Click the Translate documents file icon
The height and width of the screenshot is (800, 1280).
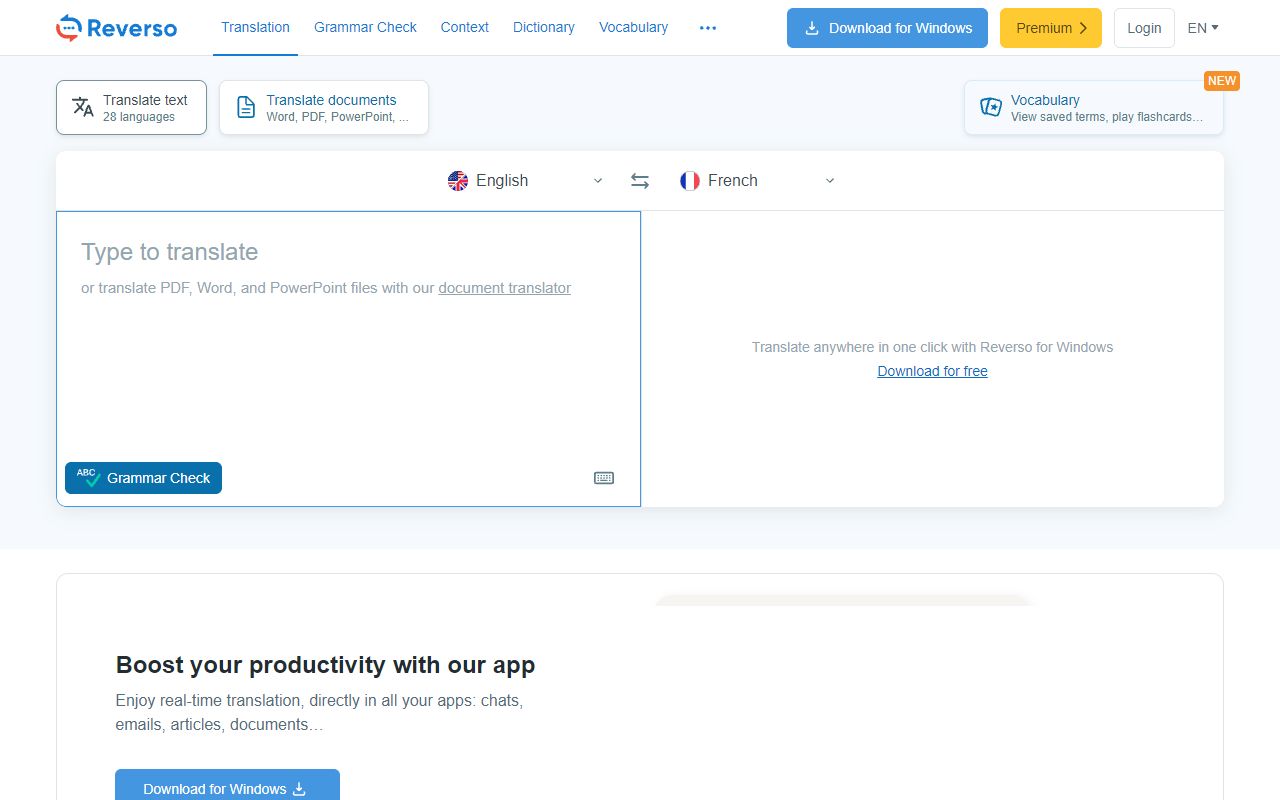point(245,107)
